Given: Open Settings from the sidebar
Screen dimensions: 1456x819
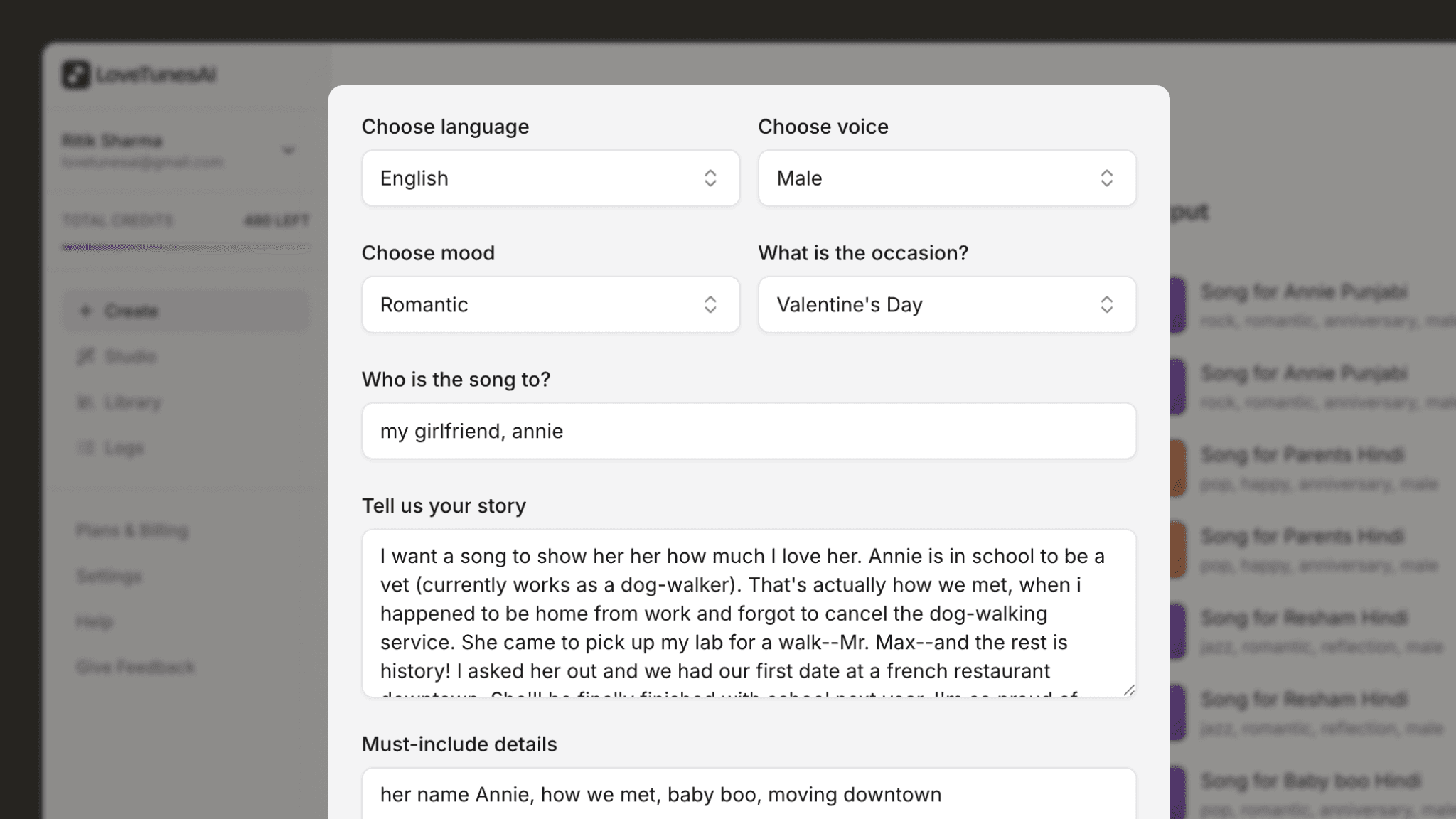Looking at the screenshot, I should tap(108, 576).
